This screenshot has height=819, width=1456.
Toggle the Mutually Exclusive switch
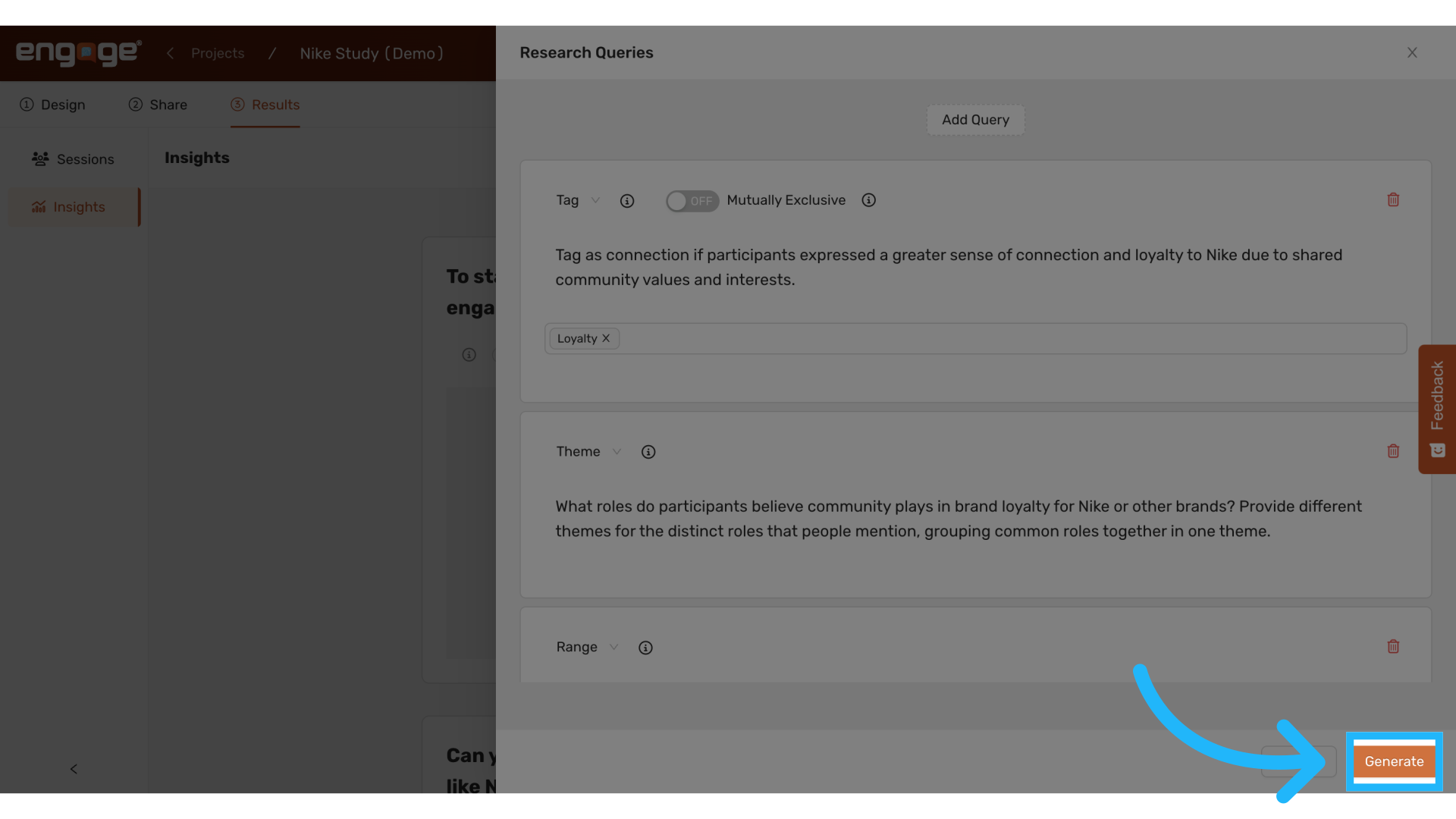click(692, 201)
